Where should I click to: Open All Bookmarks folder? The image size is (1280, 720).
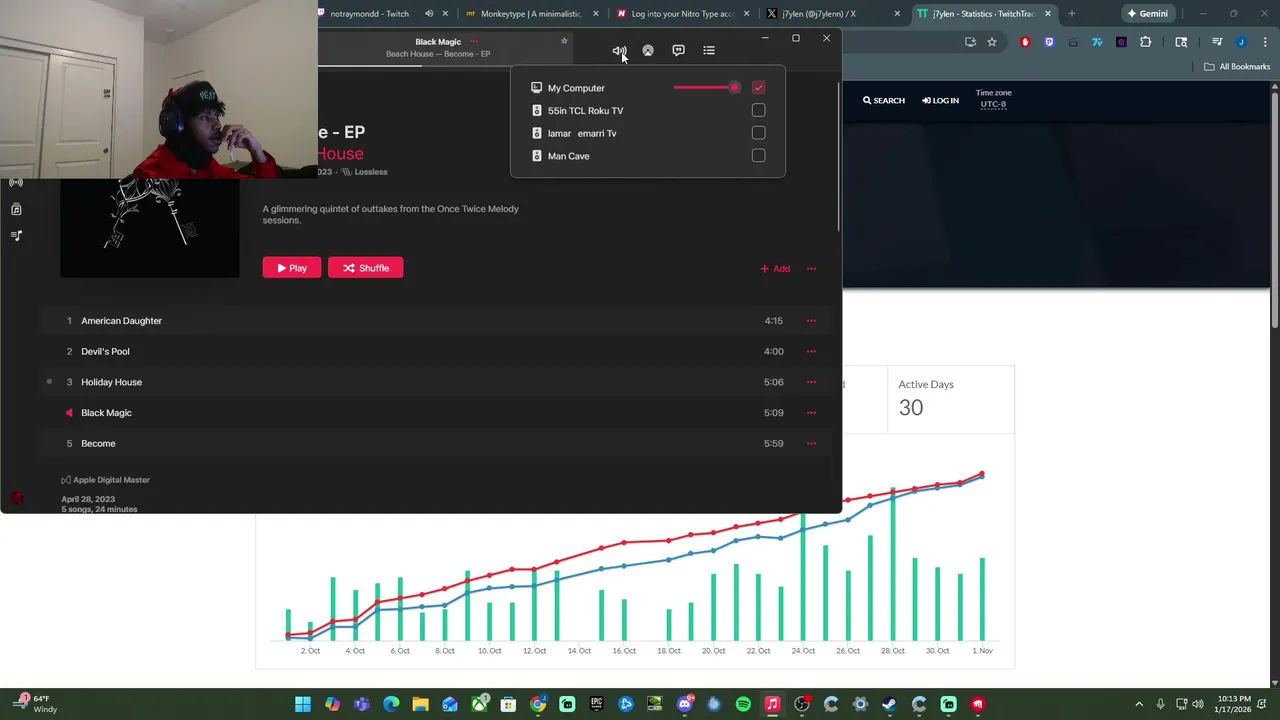point(1237,67)
